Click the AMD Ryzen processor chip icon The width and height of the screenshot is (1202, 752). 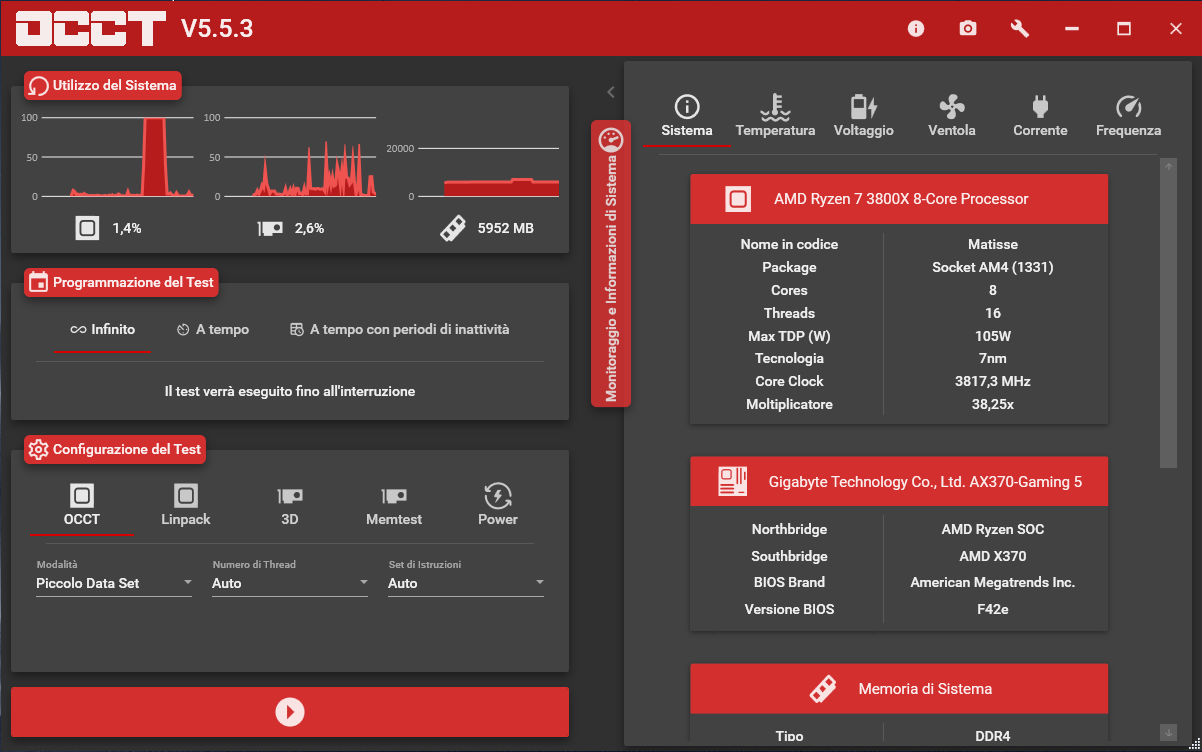738,199
